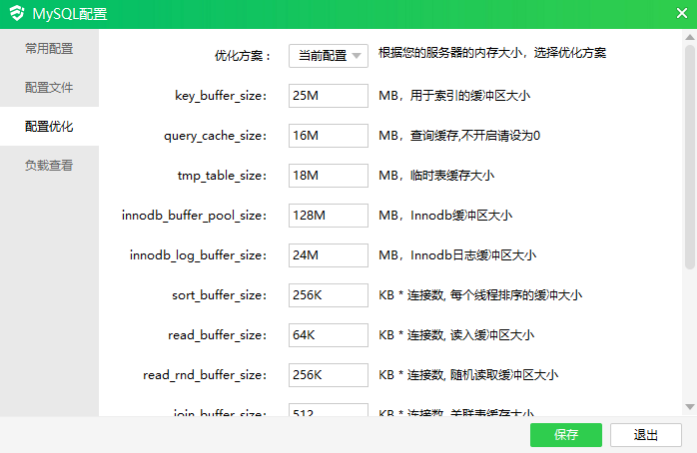Click description 每个线程排序的缓冲大小
The image size is (697, 453).
coord(516,295)
